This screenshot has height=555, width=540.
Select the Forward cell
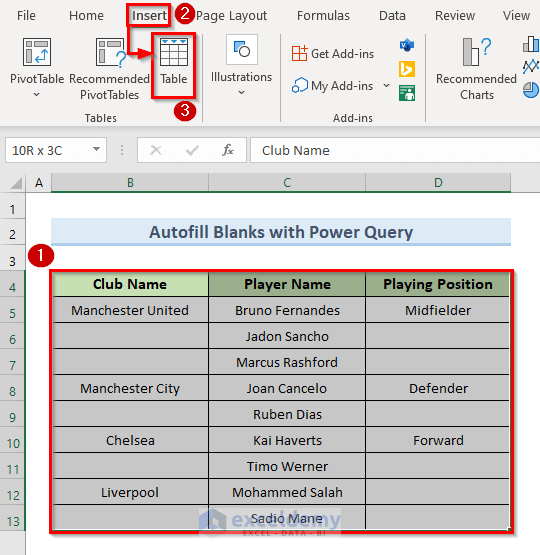click(438, 440)
